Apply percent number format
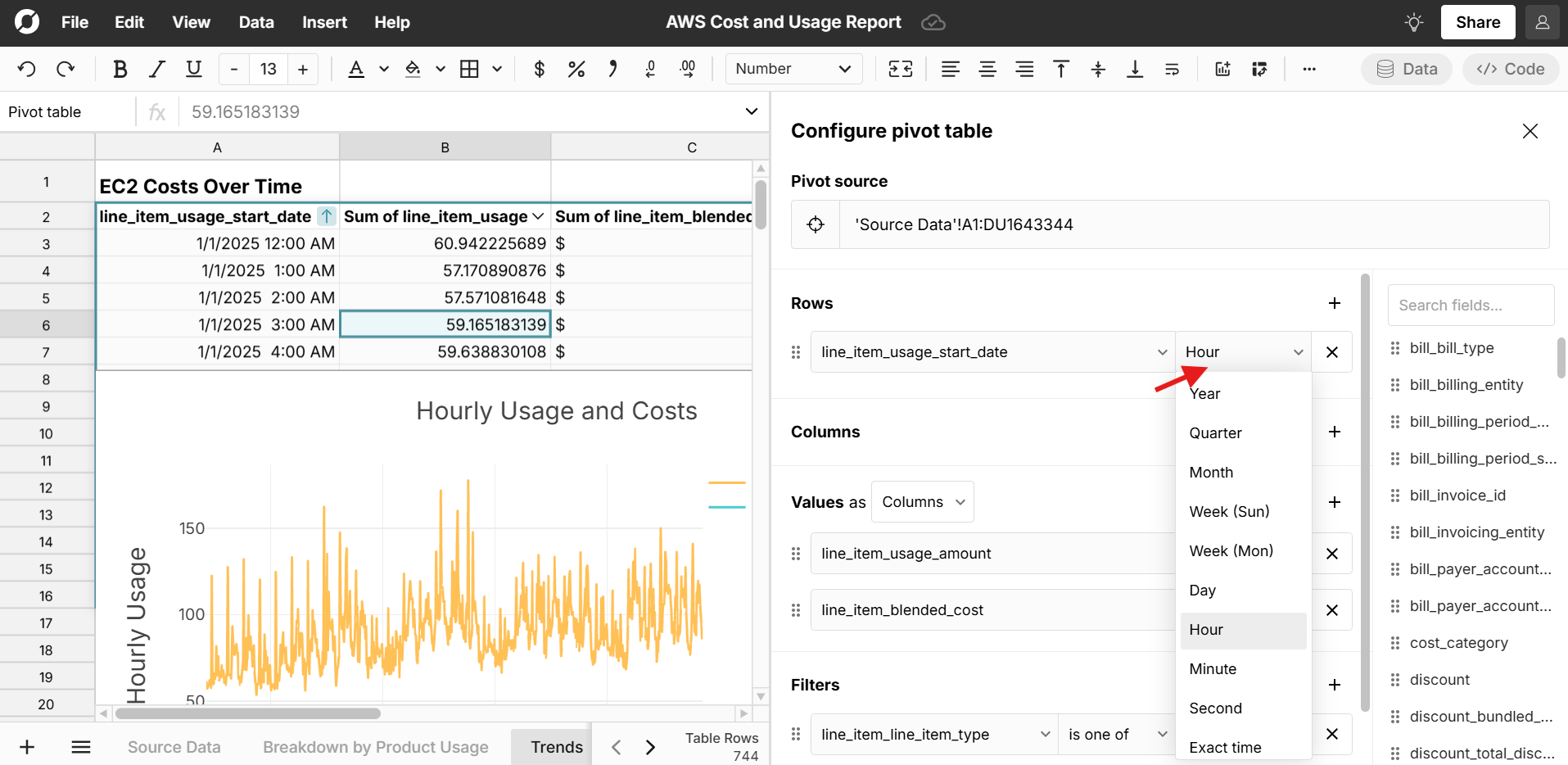1568x765 pixels. (576, 69)
